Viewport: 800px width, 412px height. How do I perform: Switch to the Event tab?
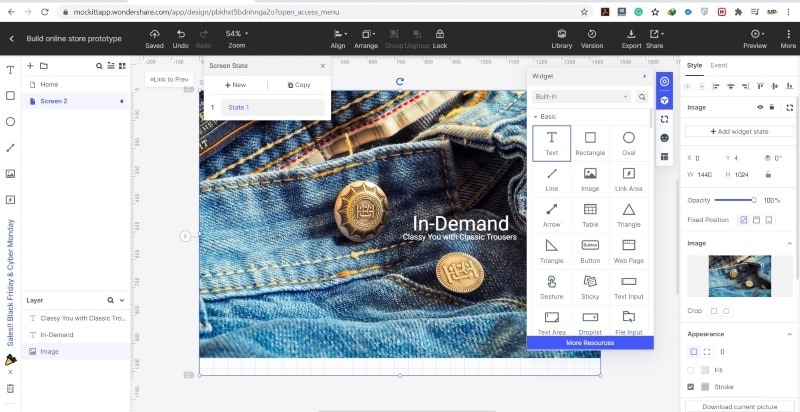pyautogui.click(x=718, y=66)
